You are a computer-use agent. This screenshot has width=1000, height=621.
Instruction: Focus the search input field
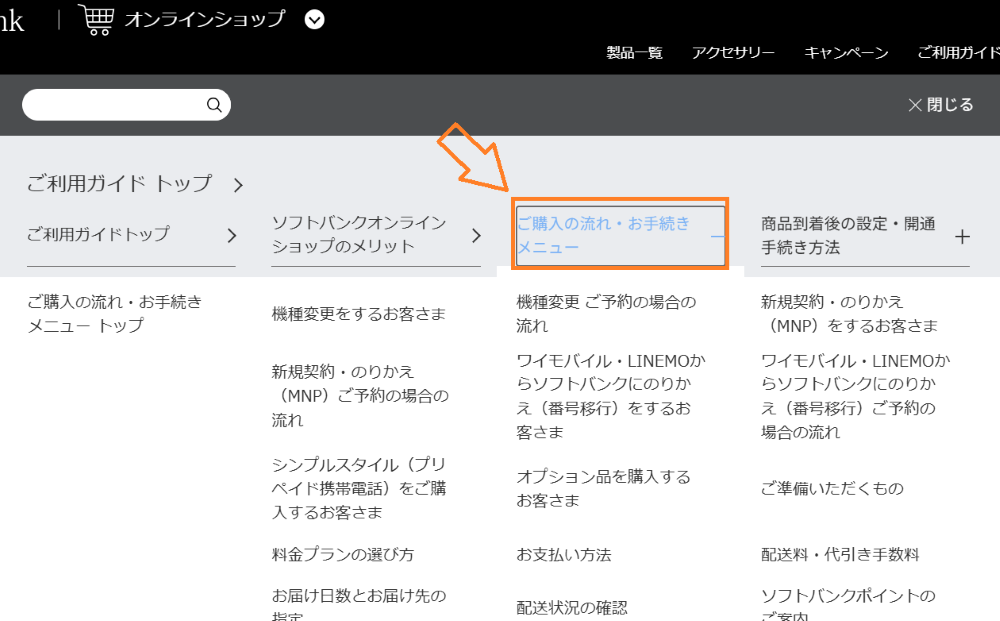click(x=126, y=105)
